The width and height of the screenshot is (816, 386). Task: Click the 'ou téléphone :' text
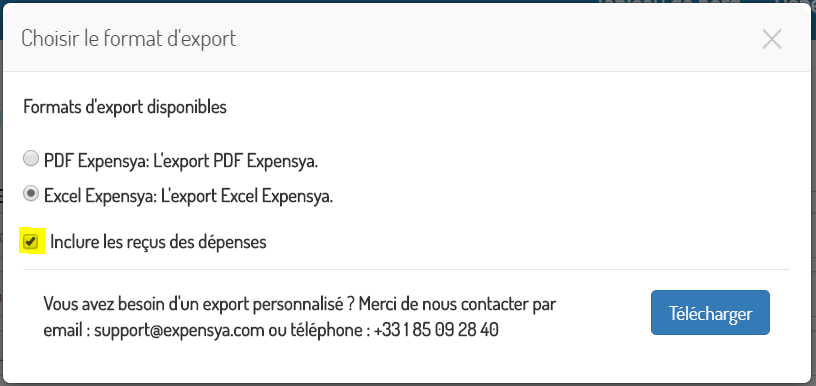tap(319, 330)
